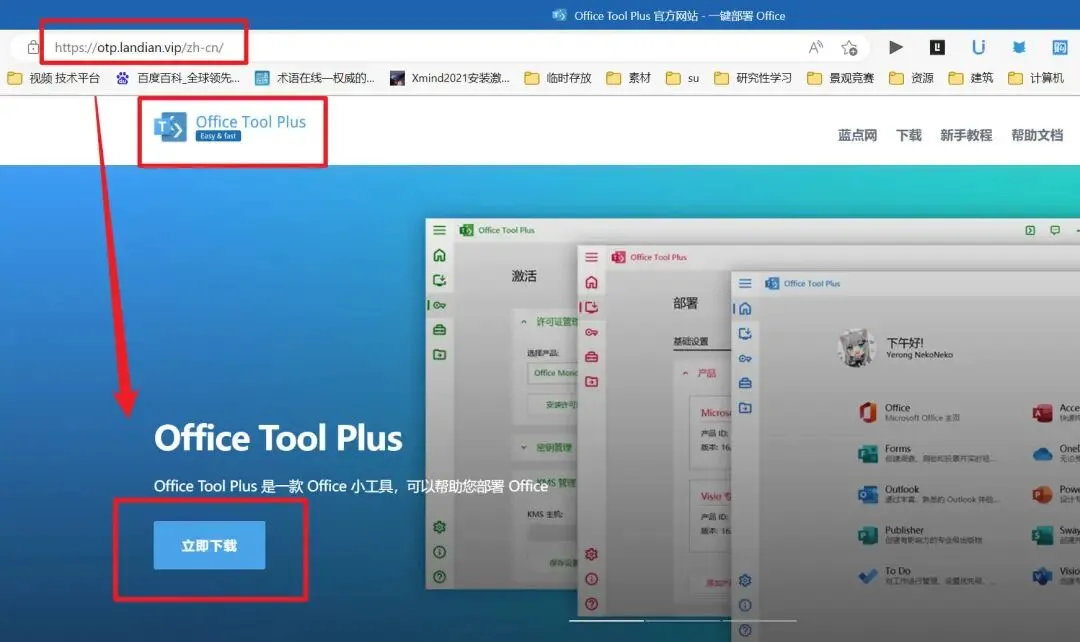The image size is (1080, 642).
Task: Add this page to favorites with the star icon
Action: [849, 48]
